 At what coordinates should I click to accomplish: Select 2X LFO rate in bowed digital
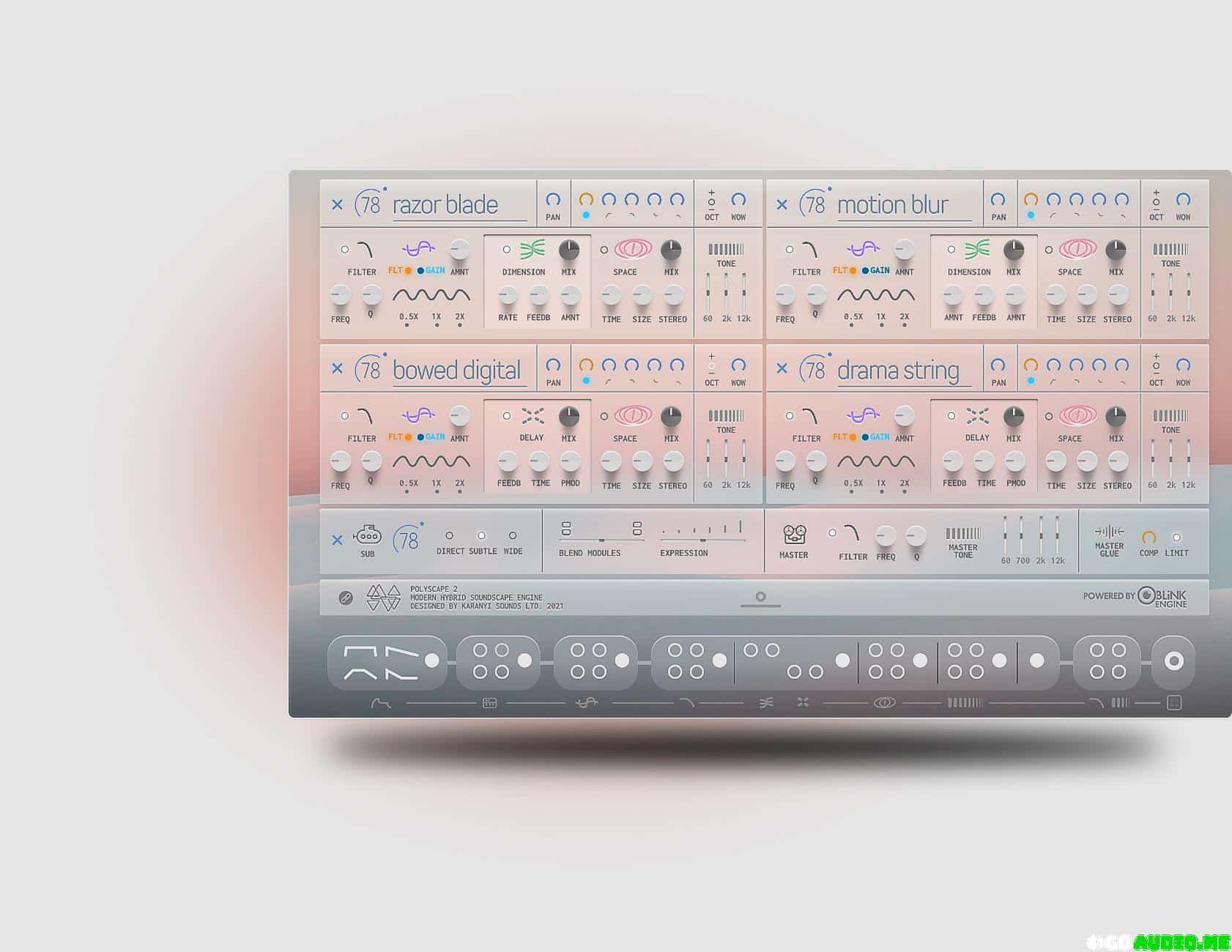pos(460,491)
